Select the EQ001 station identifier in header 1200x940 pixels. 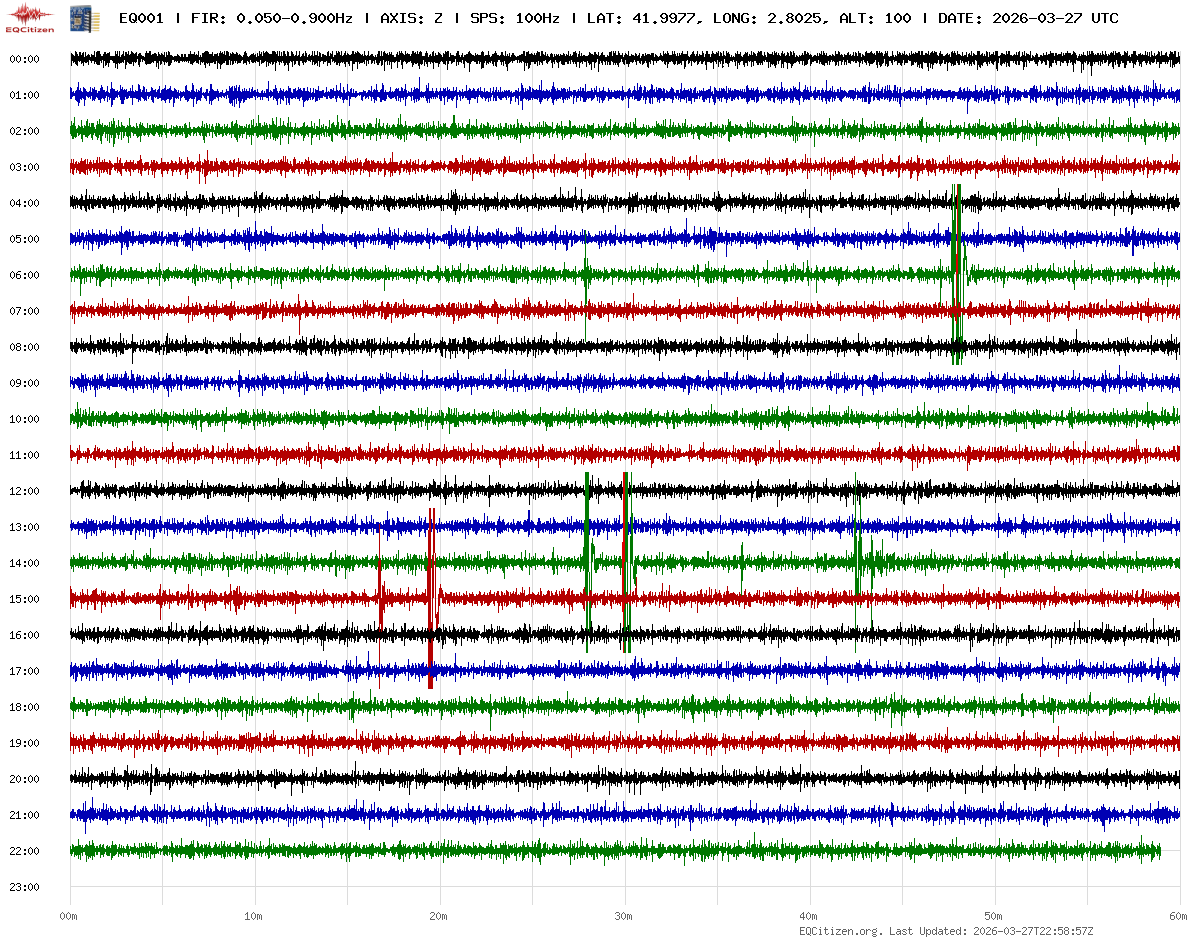pos(141,18)
